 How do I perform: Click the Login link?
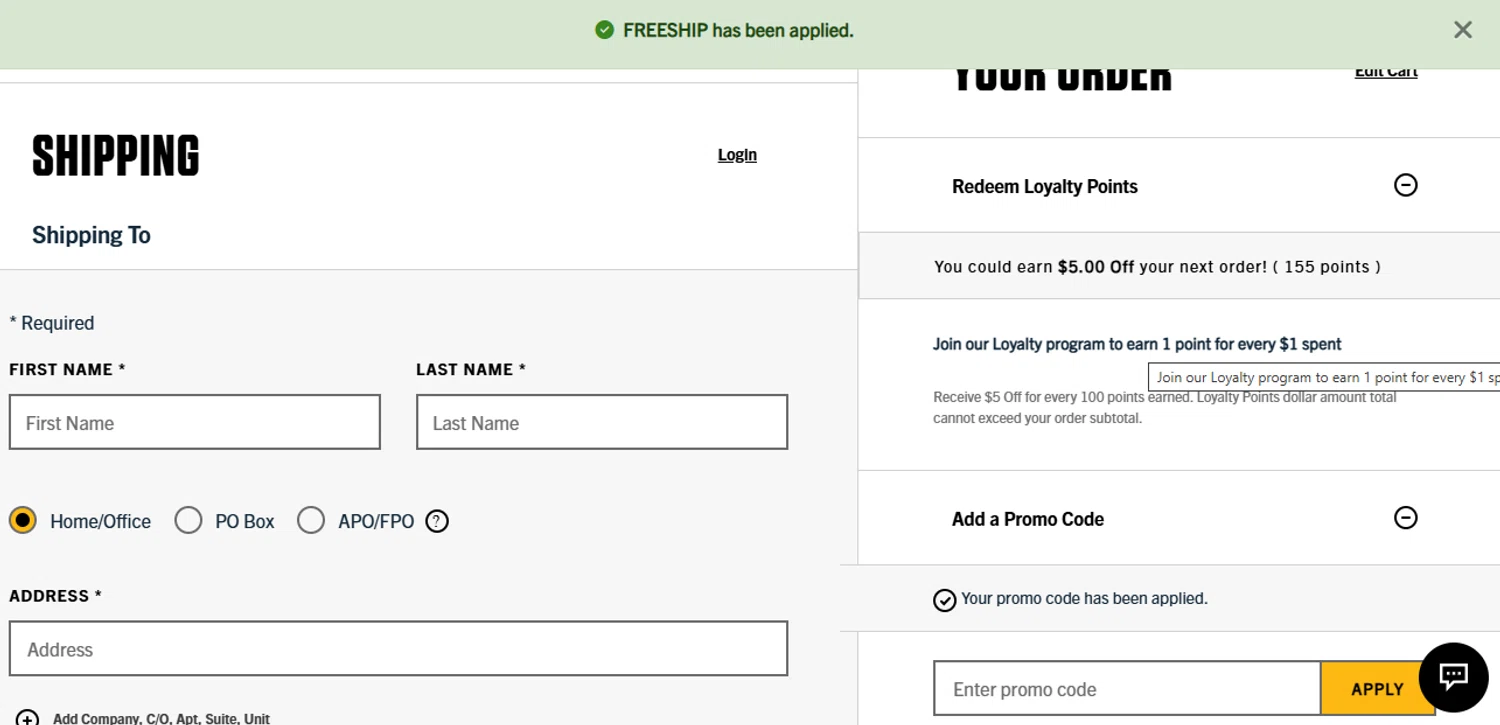point(737,155)
